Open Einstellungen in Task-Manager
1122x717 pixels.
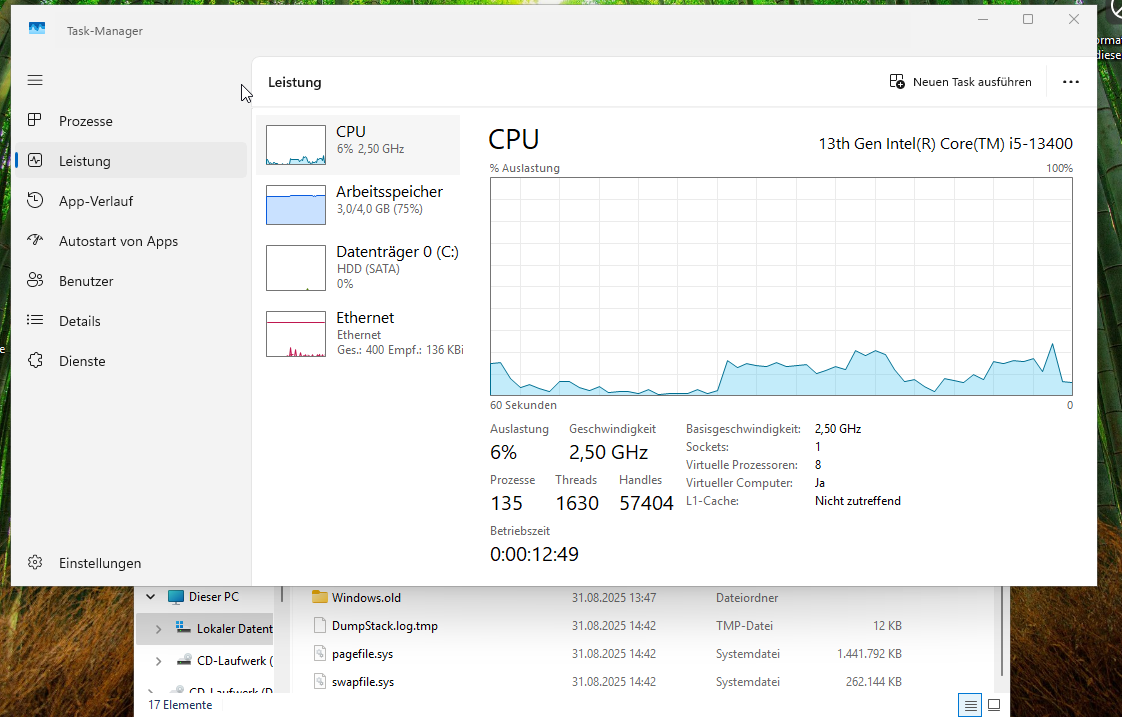(131, 563)
